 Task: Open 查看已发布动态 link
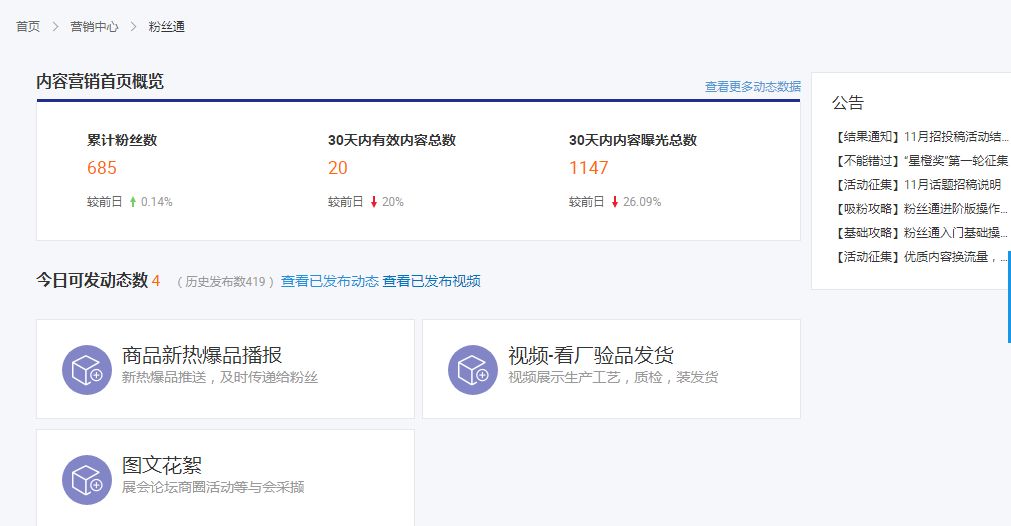tap(329, 281)
